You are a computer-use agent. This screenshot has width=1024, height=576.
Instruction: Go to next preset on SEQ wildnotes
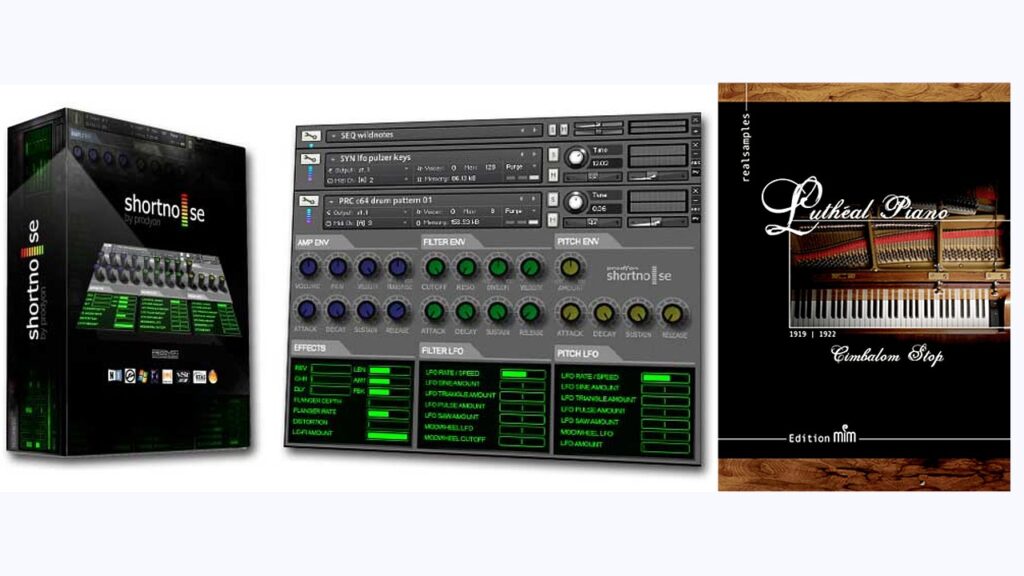click(534, 131)
